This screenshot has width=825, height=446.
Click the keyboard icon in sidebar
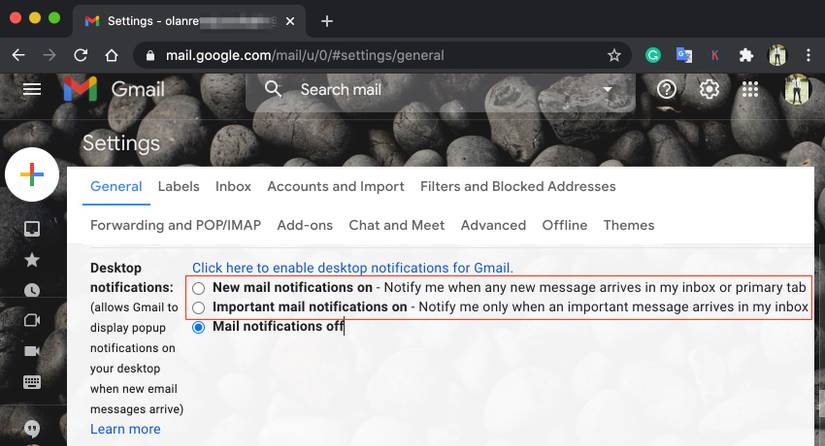click(32, 382)
